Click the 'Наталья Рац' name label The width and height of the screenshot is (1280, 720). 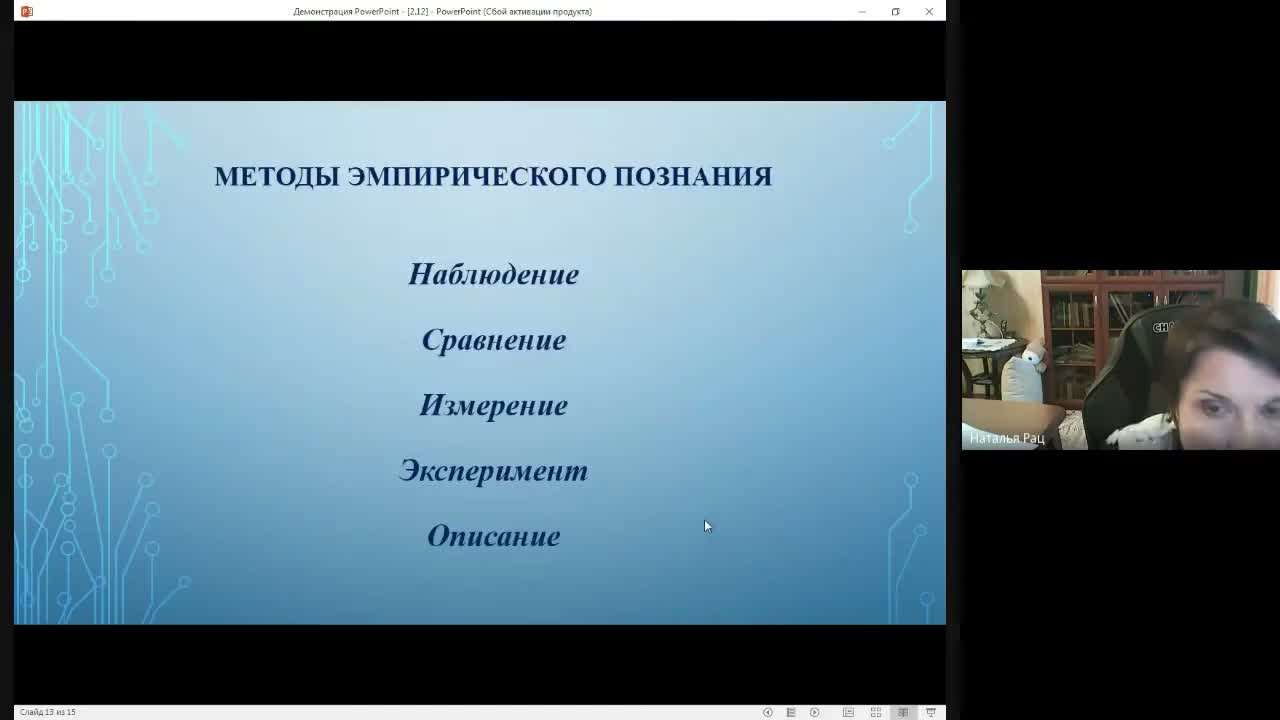click(1007, 438)
